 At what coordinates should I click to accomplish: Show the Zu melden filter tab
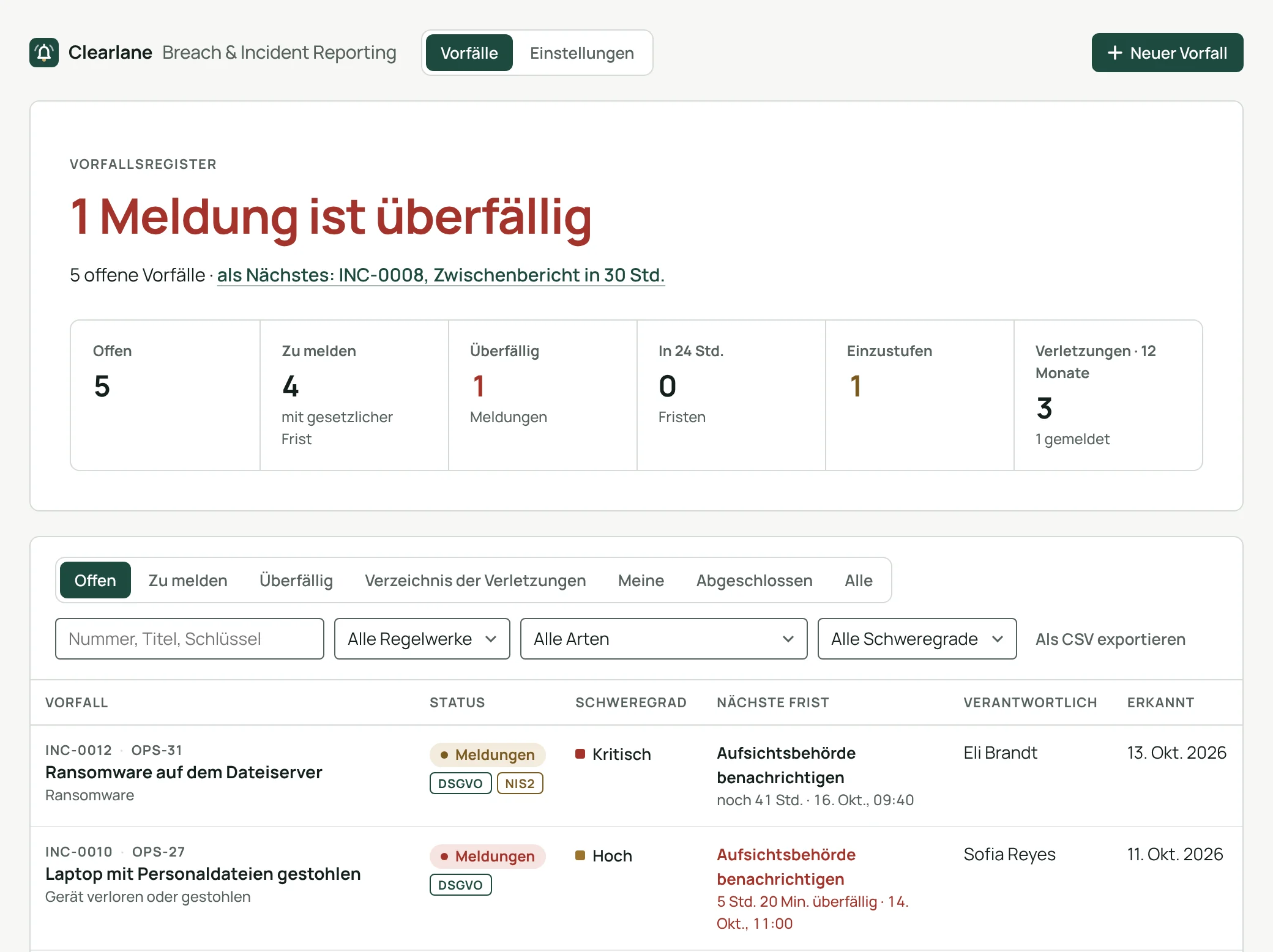pyautogui.click(x=188, y=580)
